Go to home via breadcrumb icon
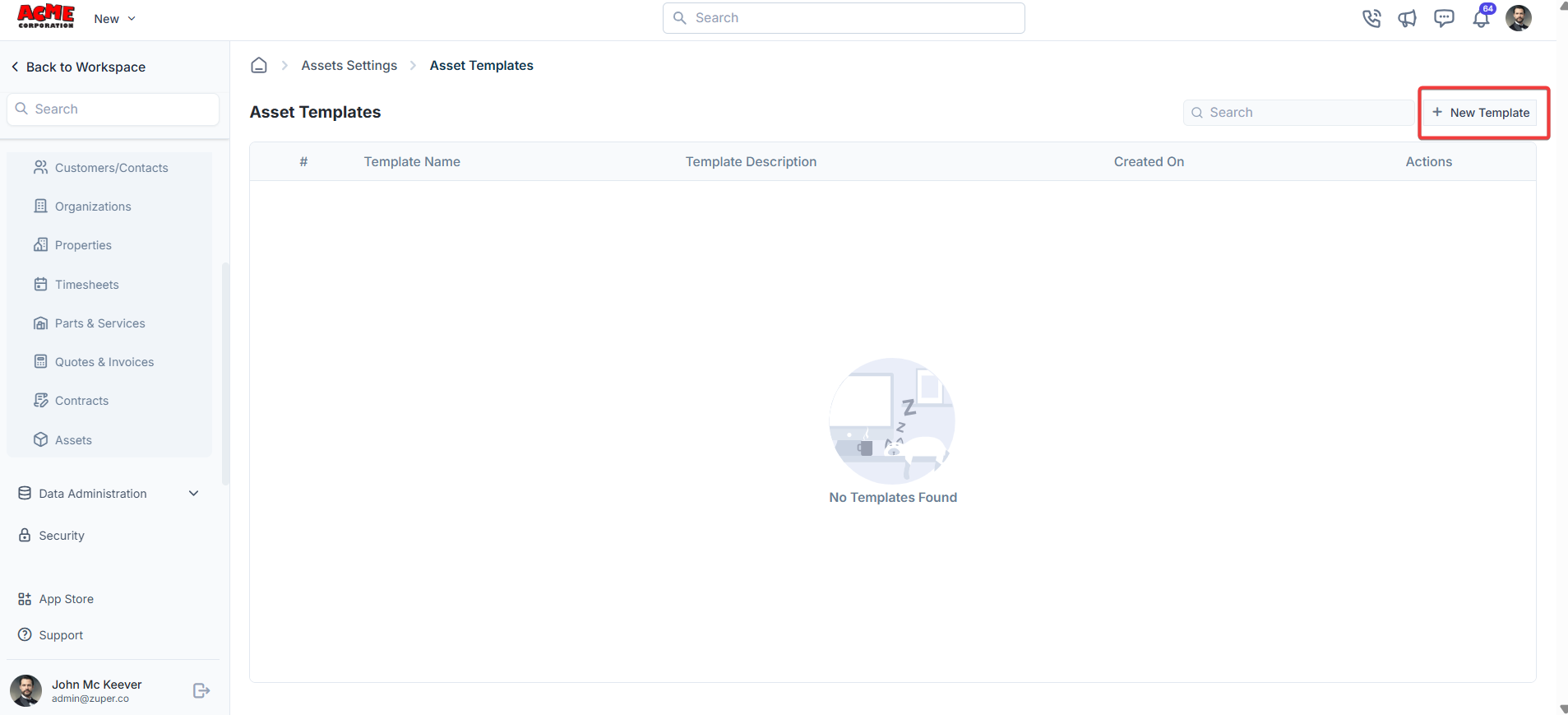The image size is (1568, 715). coord(259,65)
